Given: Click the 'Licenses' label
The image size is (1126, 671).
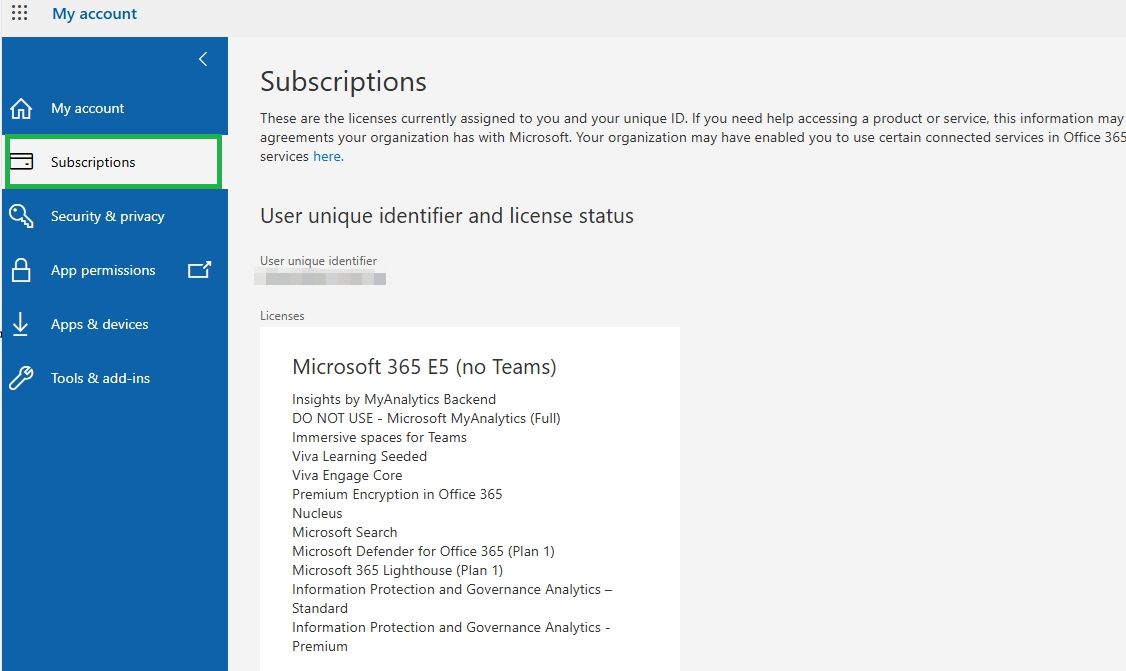Looking at the screenshot, I should (x=282, y=316).
